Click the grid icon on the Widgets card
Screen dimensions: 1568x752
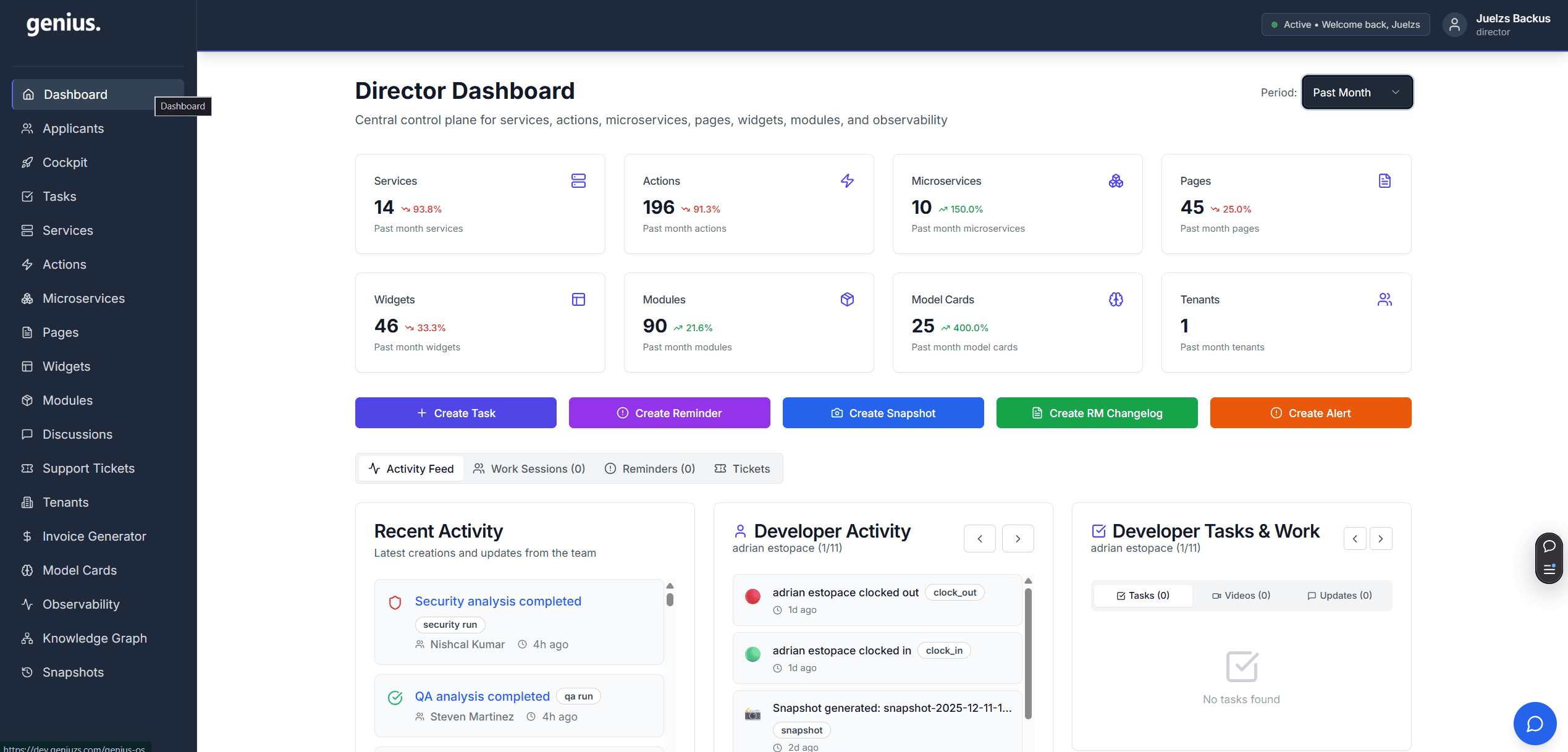pyautogui.click(x=578, y=299)
